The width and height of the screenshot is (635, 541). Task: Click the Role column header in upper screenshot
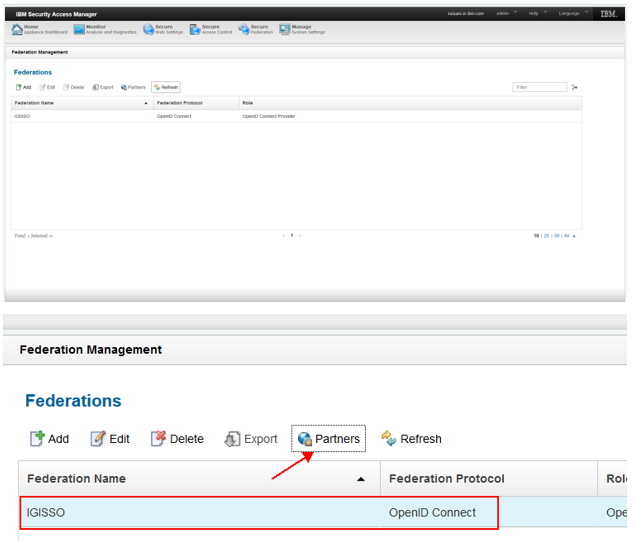pos(411,103)
